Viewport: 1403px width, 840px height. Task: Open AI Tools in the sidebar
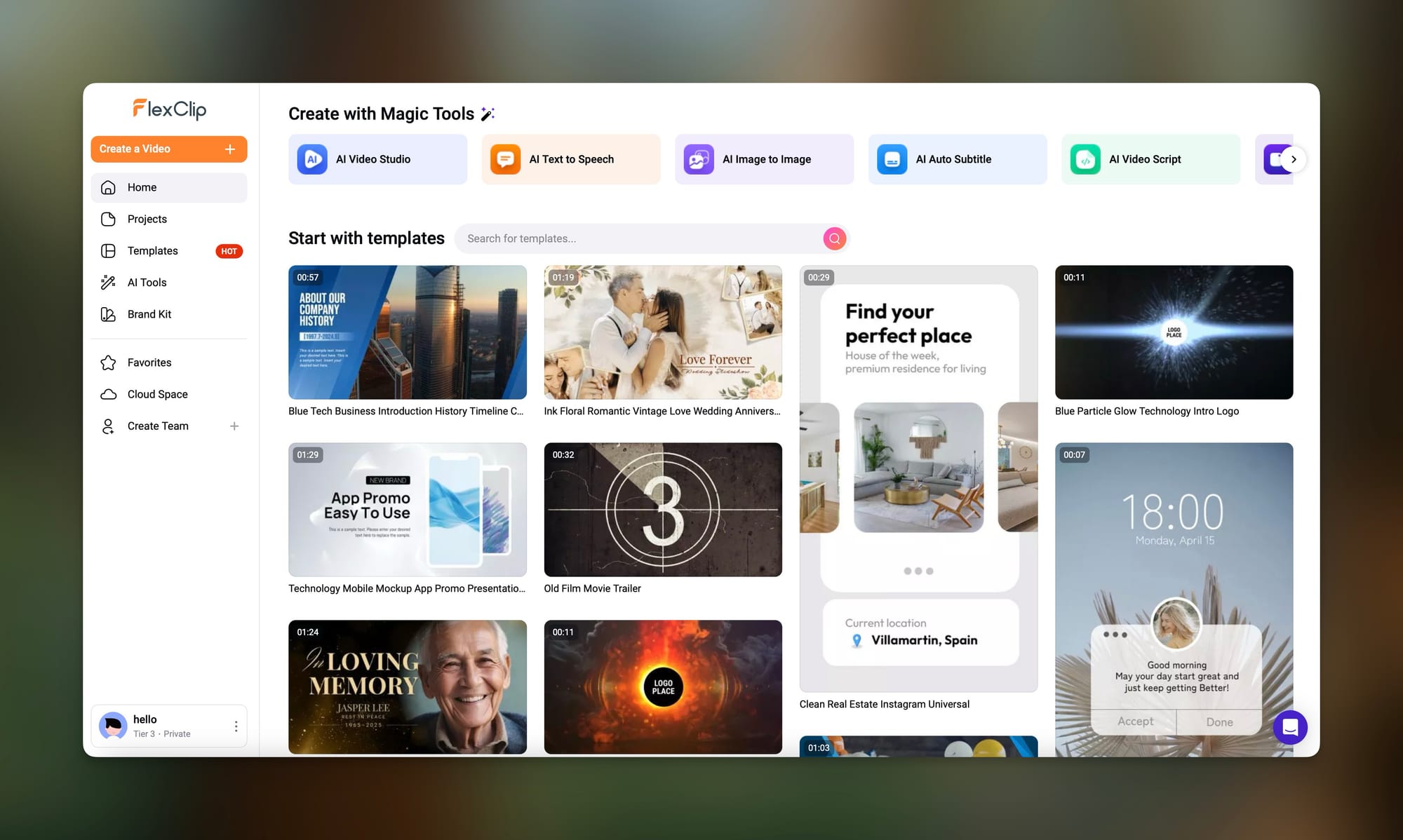147,283
